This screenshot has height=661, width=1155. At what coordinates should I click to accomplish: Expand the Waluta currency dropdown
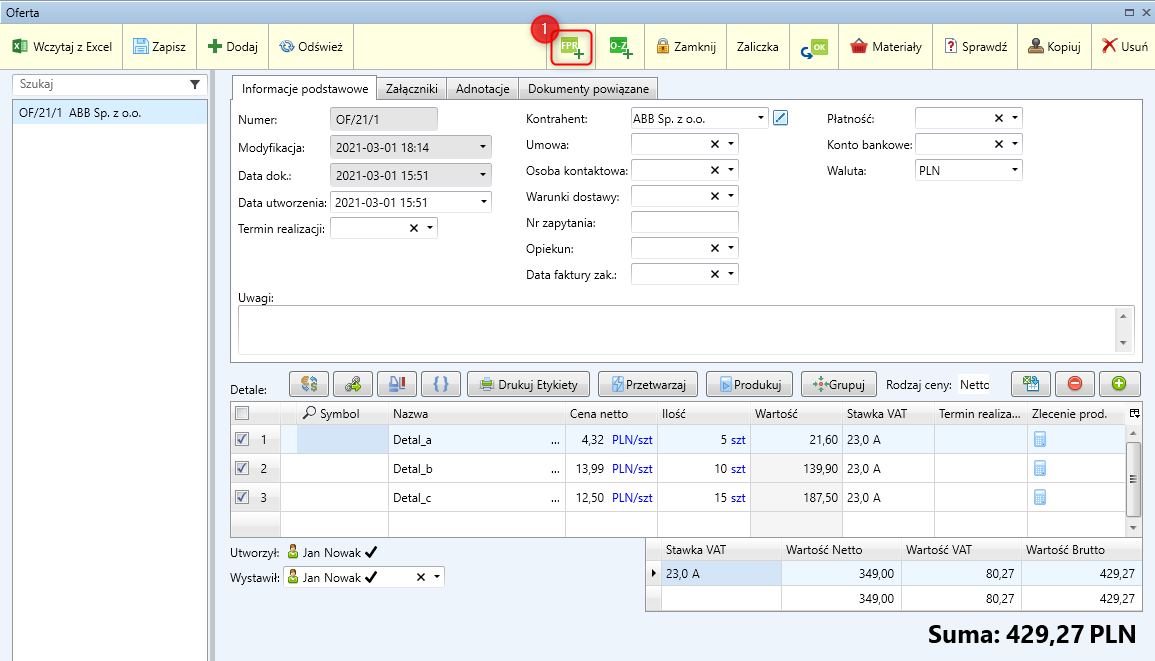(1015, 171)
